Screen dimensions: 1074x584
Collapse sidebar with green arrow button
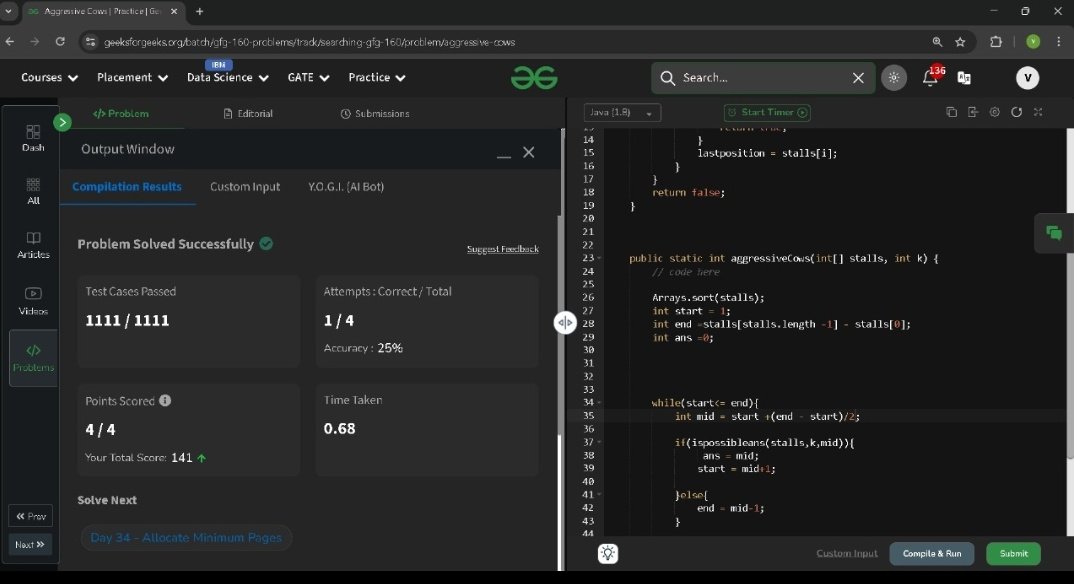point(62,123)
